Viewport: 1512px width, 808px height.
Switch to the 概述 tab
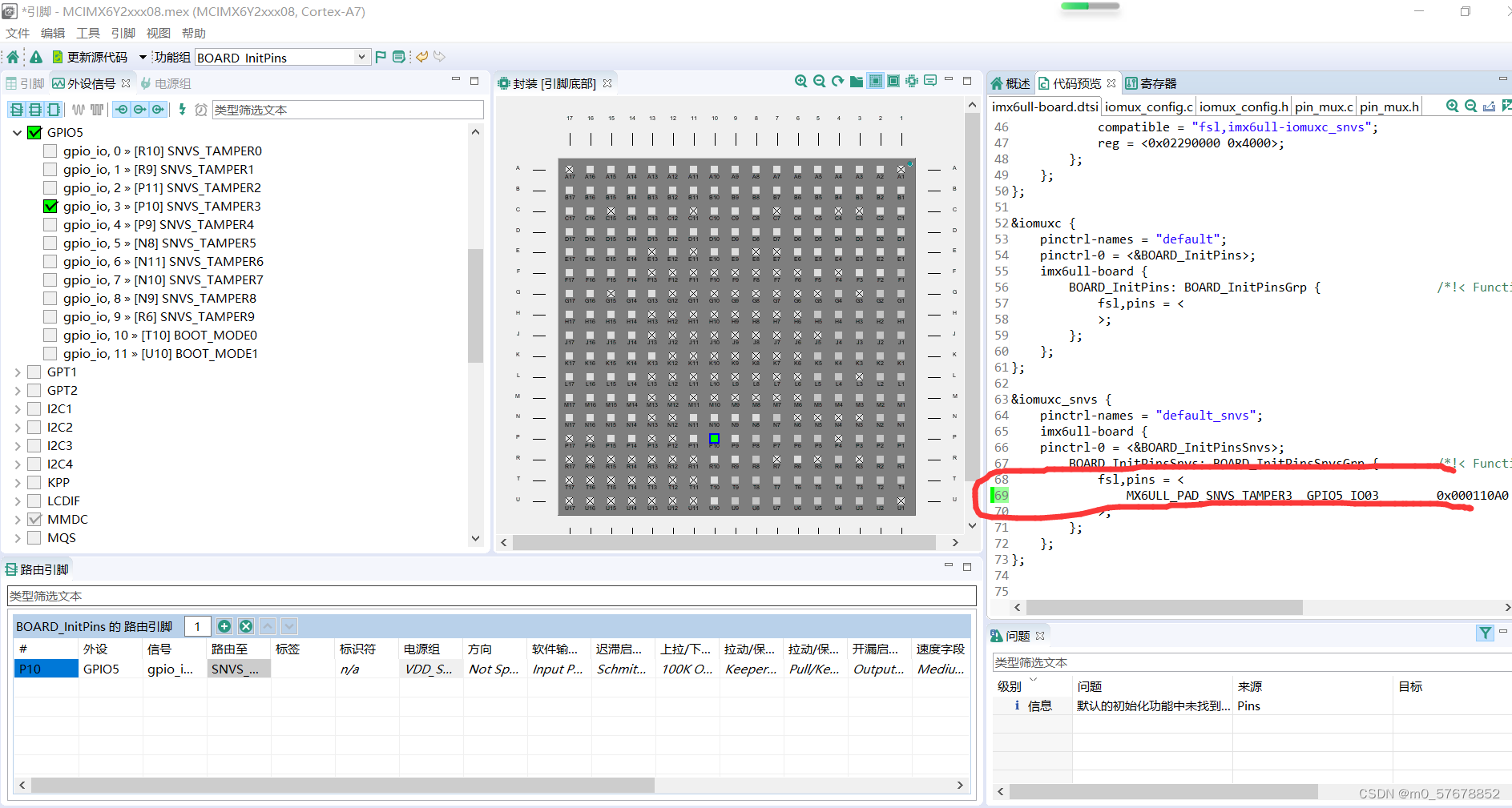click(1010, 83)
